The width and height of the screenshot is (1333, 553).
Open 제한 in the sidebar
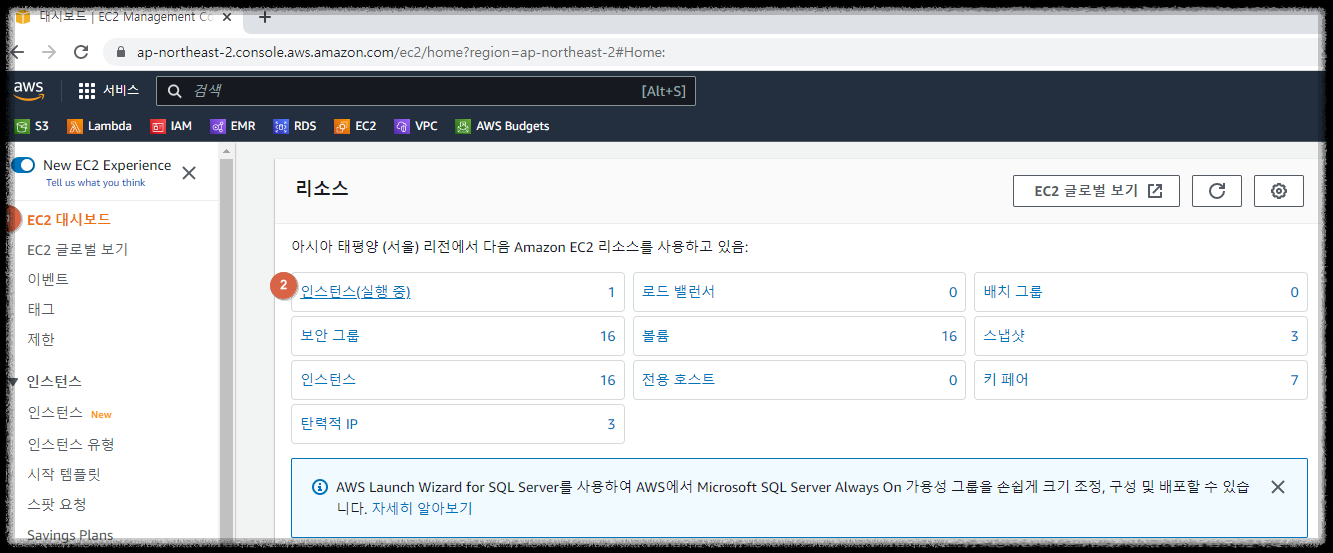(x=41, y=339)
